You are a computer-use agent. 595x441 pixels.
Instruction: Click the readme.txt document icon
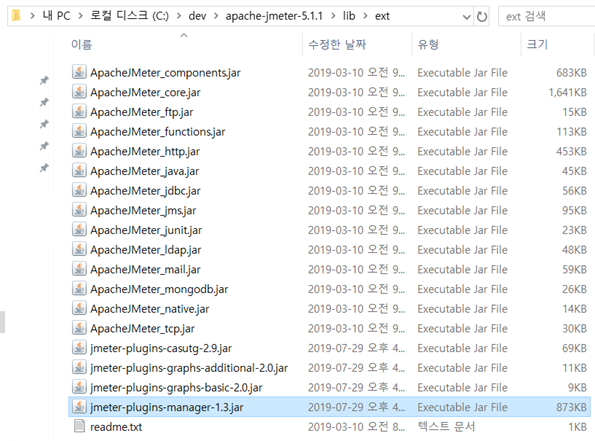[x=79, y=426]
